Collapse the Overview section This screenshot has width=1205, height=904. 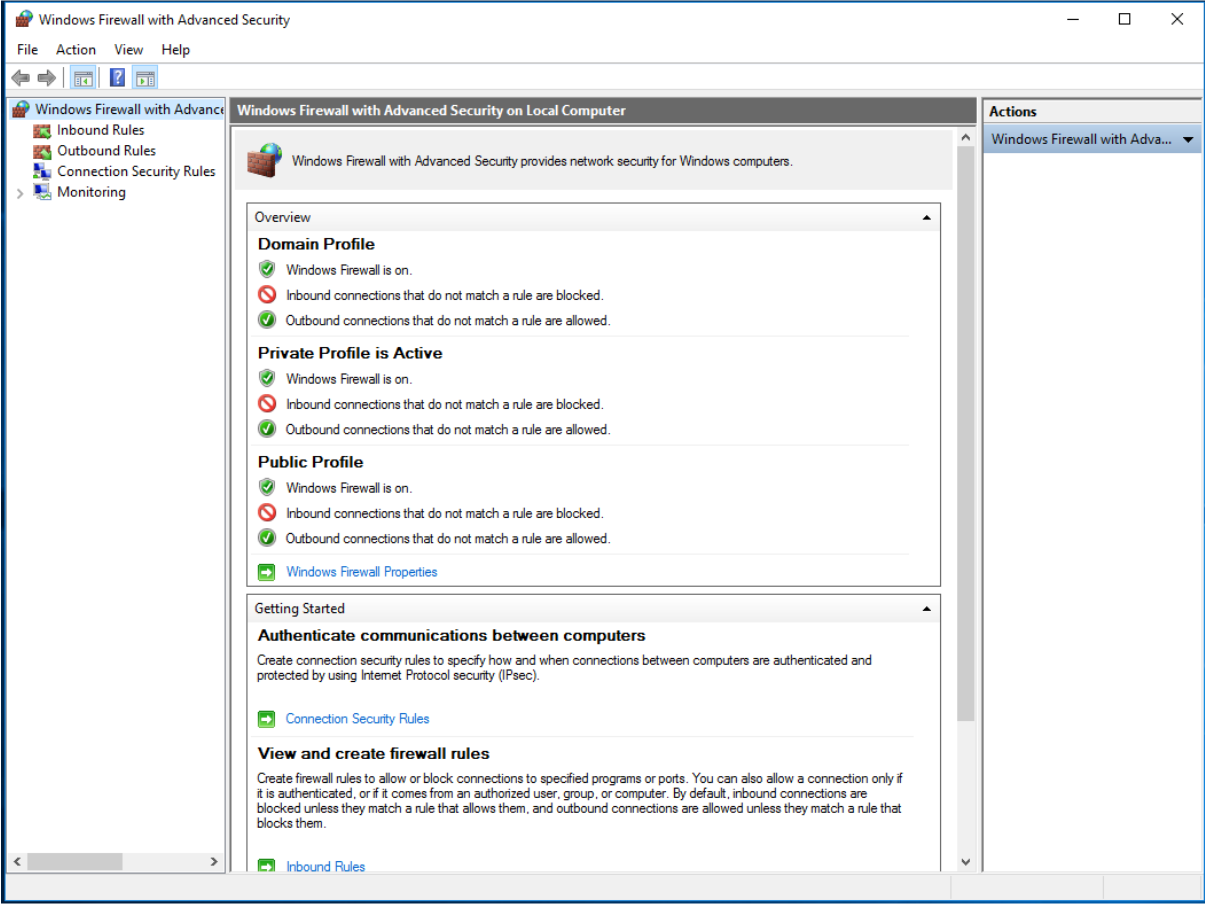pyautogui.click(x=926, y=217)
